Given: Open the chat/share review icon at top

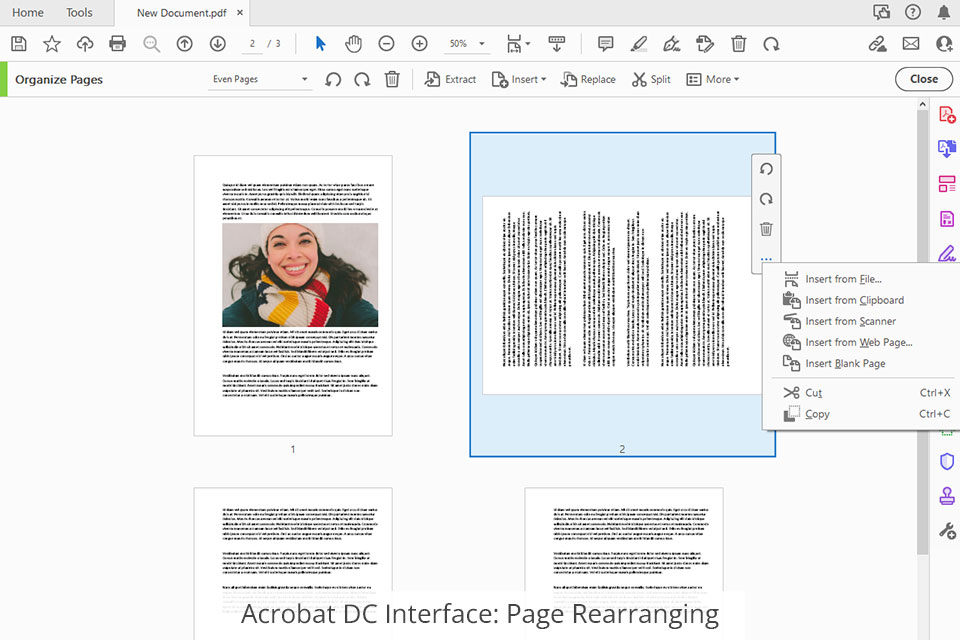Looking at the screenshot, I should click(881, 12).
